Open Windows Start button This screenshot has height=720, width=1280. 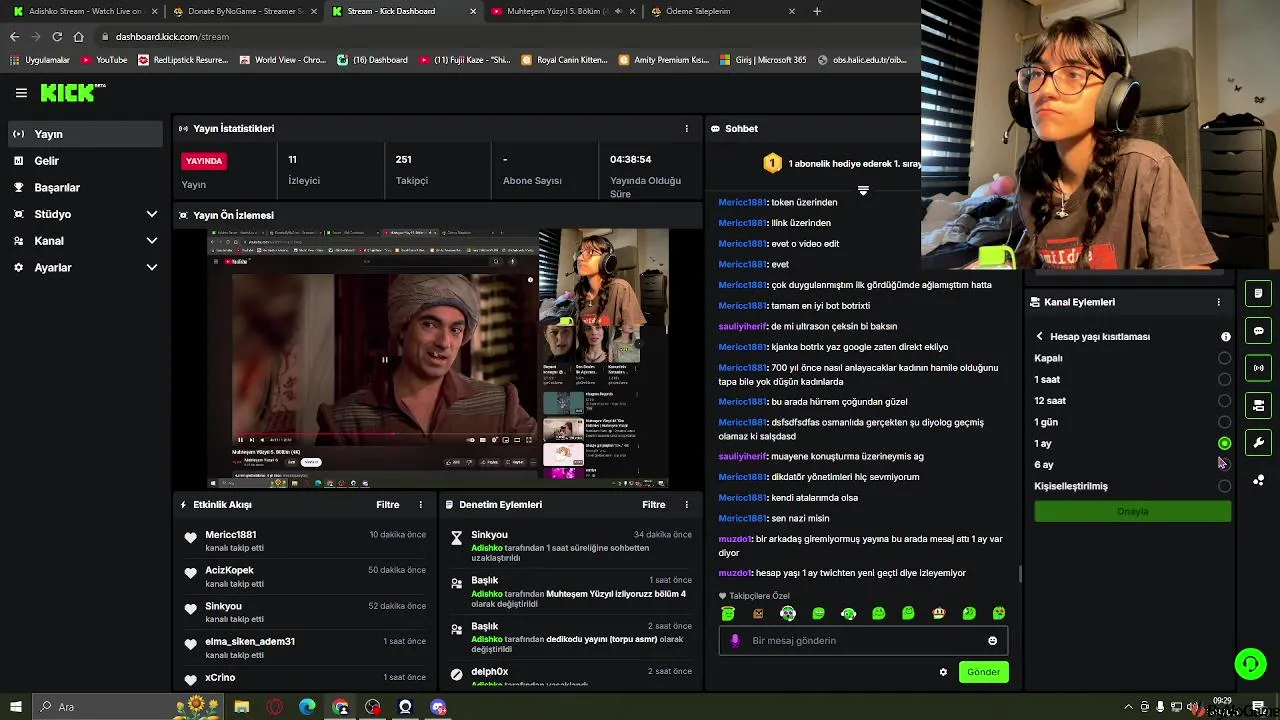pos(16,707)
